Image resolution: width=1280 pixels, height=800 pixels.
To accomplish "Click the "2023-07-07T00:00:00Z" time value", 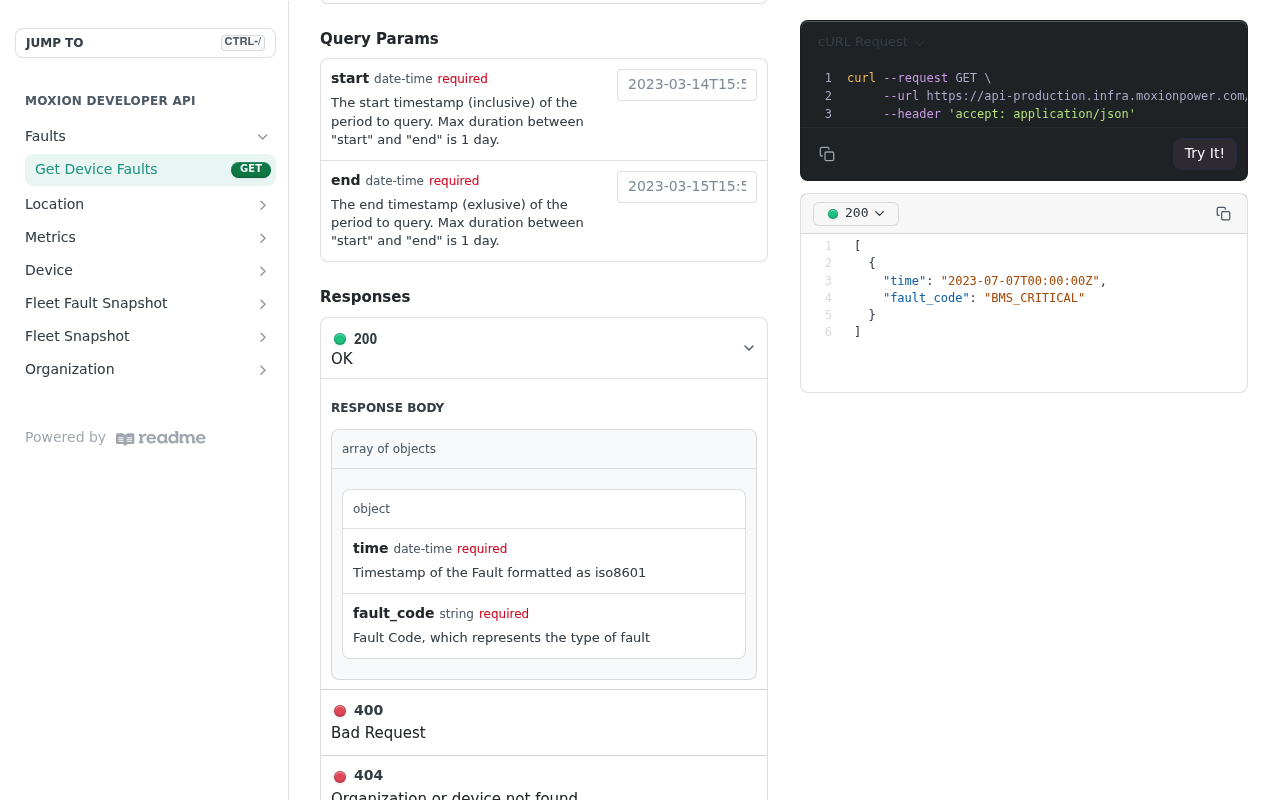I will 1020,281.
